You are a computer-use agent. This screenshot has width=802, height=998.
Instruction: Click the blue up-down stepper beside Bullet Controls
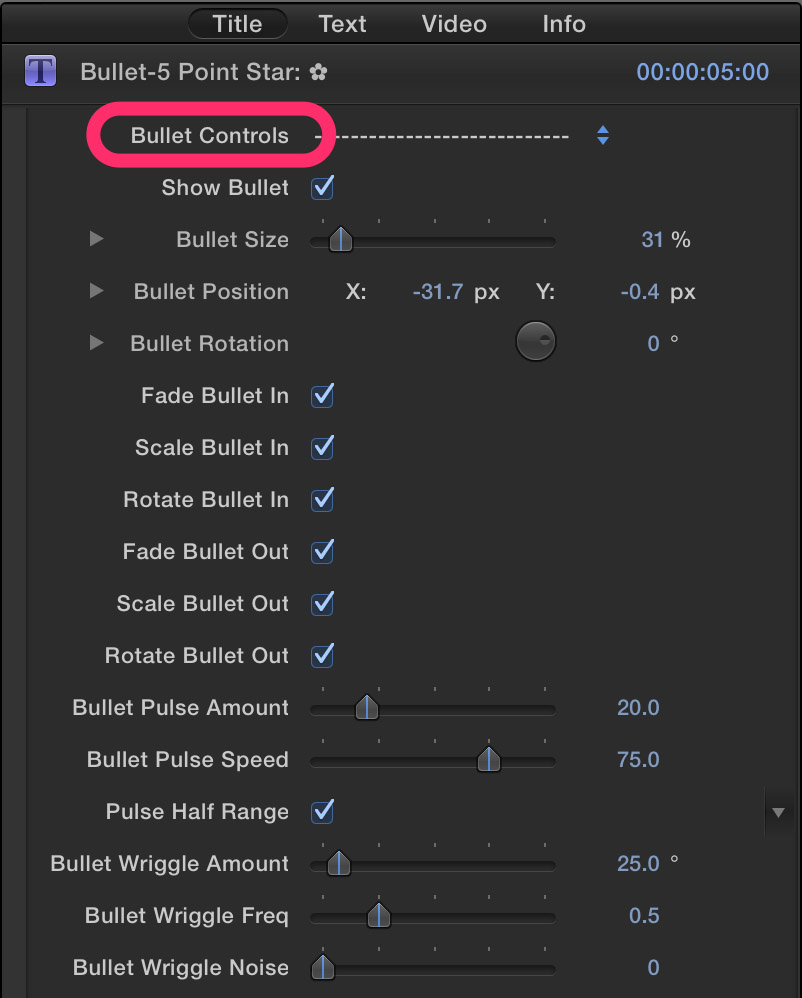pyautogui.click(x=603, y=135)
